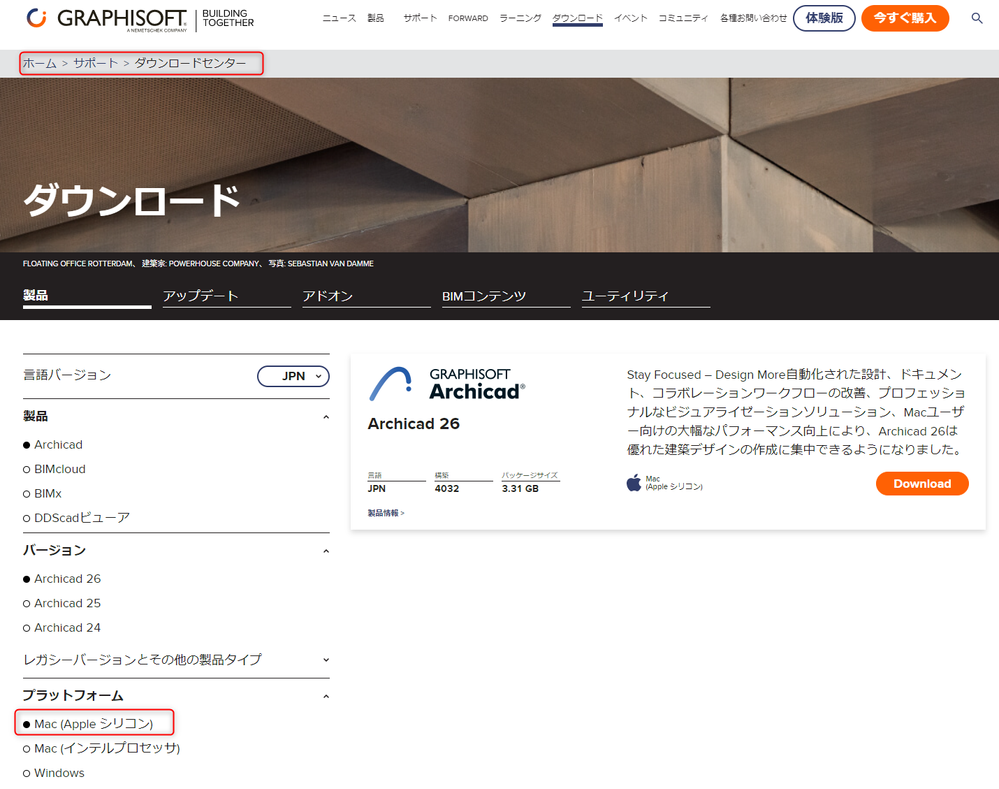Open the ダウンロード navigation item
This screenshot has height=789, width=999.
[577, 18]
